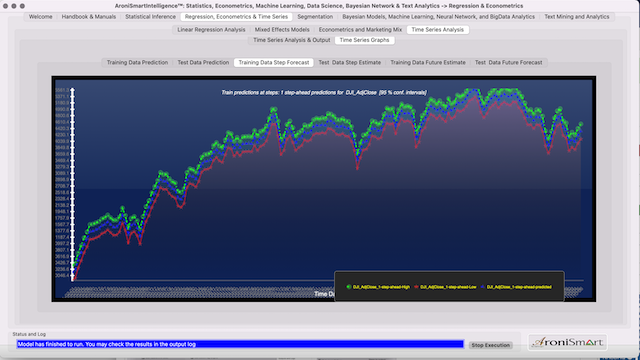This screenshot has height=360, width=640.
Task: Switch to Handbook & Manuals tab
Action: [x=89, y=17]
